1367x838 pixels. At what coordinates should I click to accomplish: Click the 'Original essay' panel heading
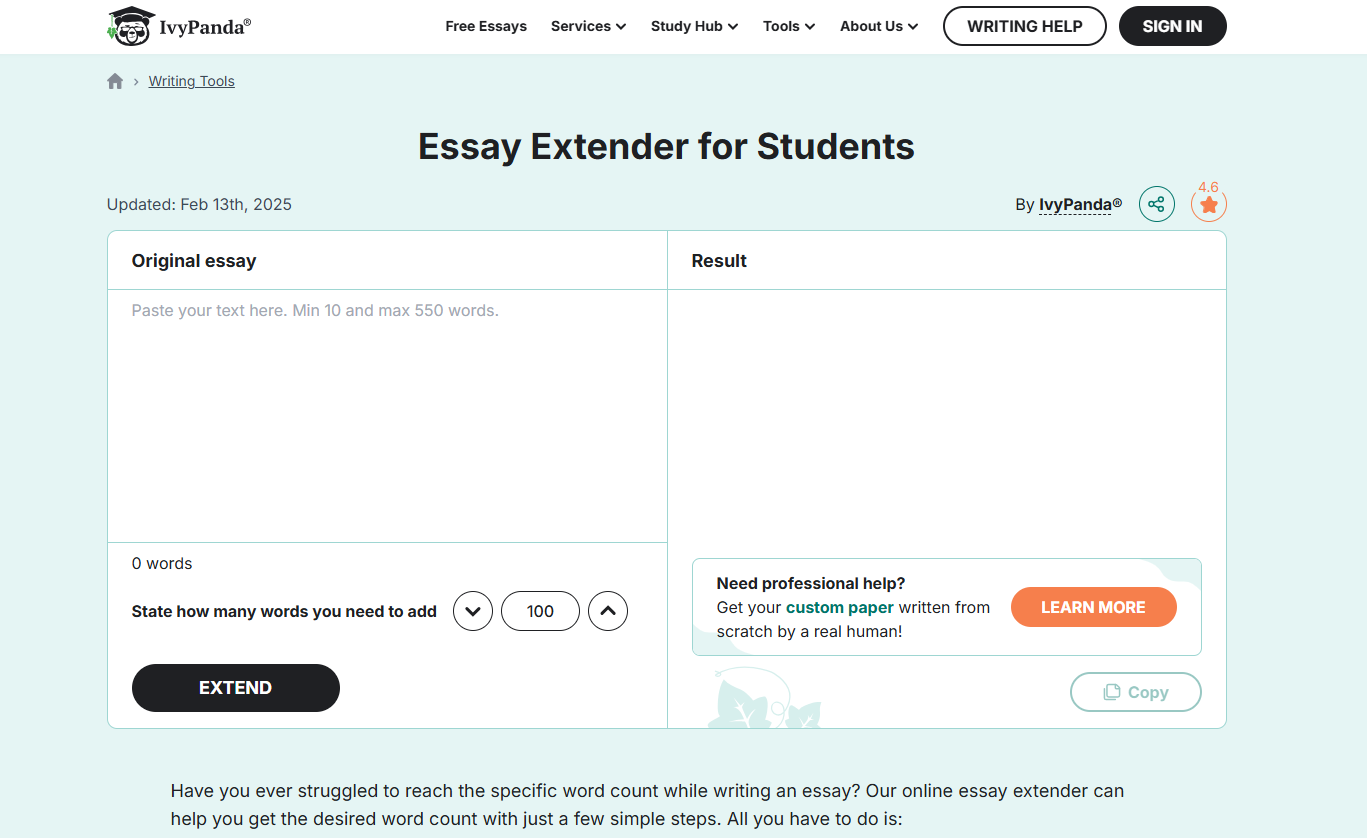pyautogui.click(x=194, y=261)
